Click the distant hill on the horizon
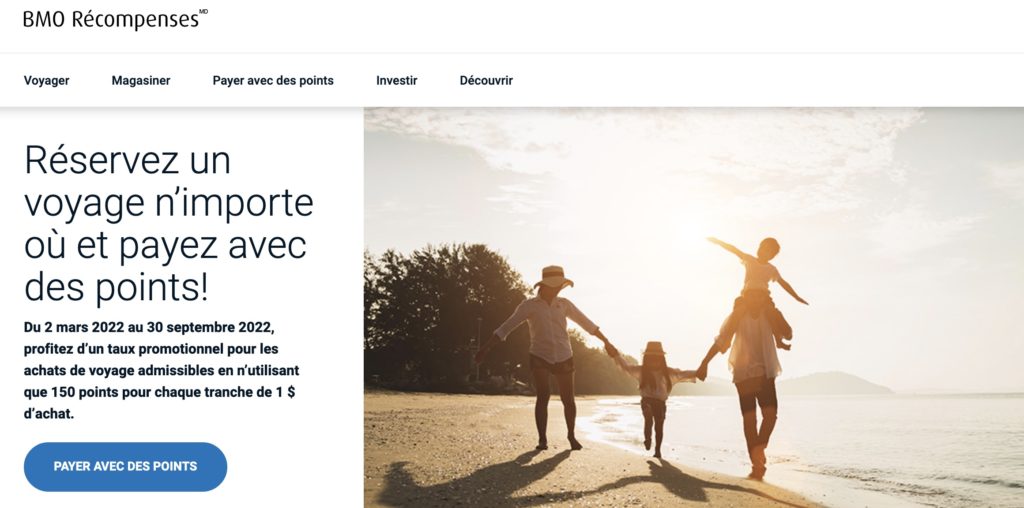 click(831, 383)
